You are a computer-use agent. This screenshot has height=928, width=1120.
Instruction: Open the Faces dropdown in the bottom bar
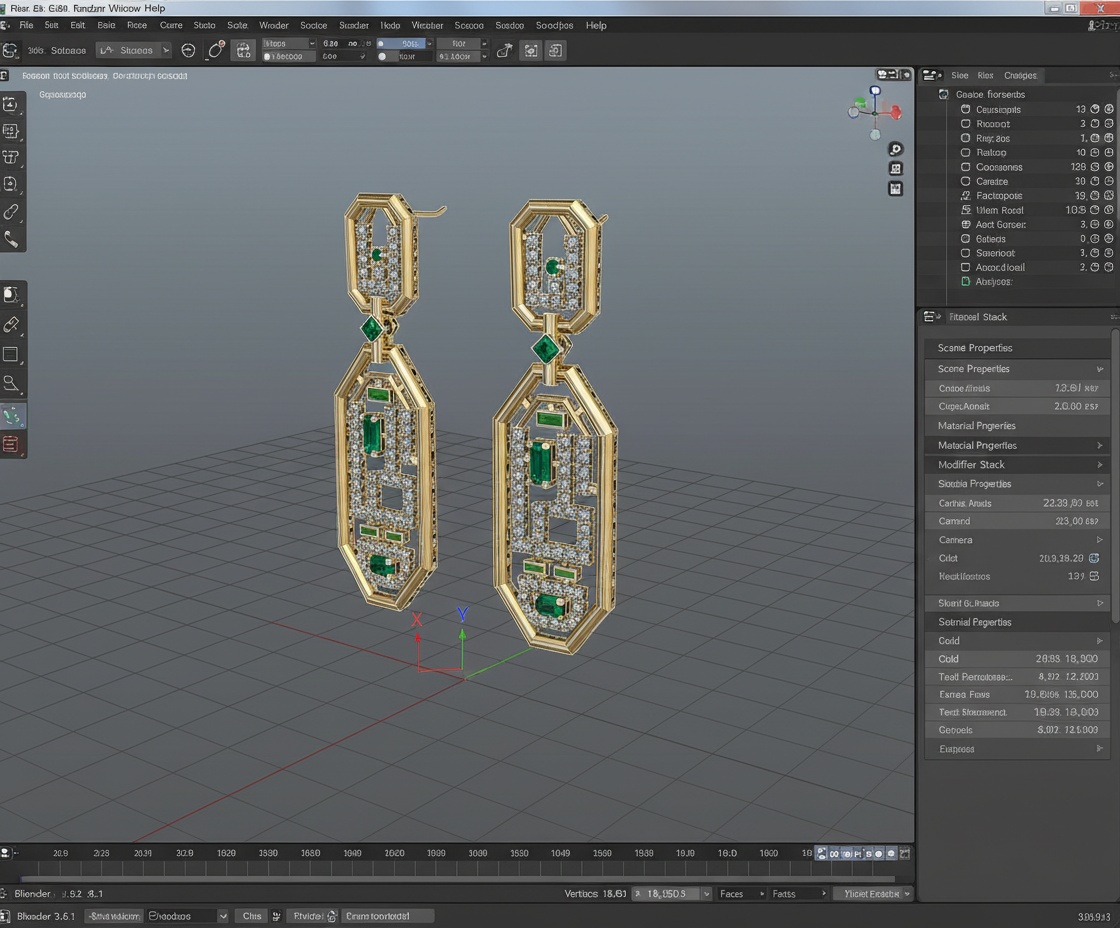tap(740, 894)
